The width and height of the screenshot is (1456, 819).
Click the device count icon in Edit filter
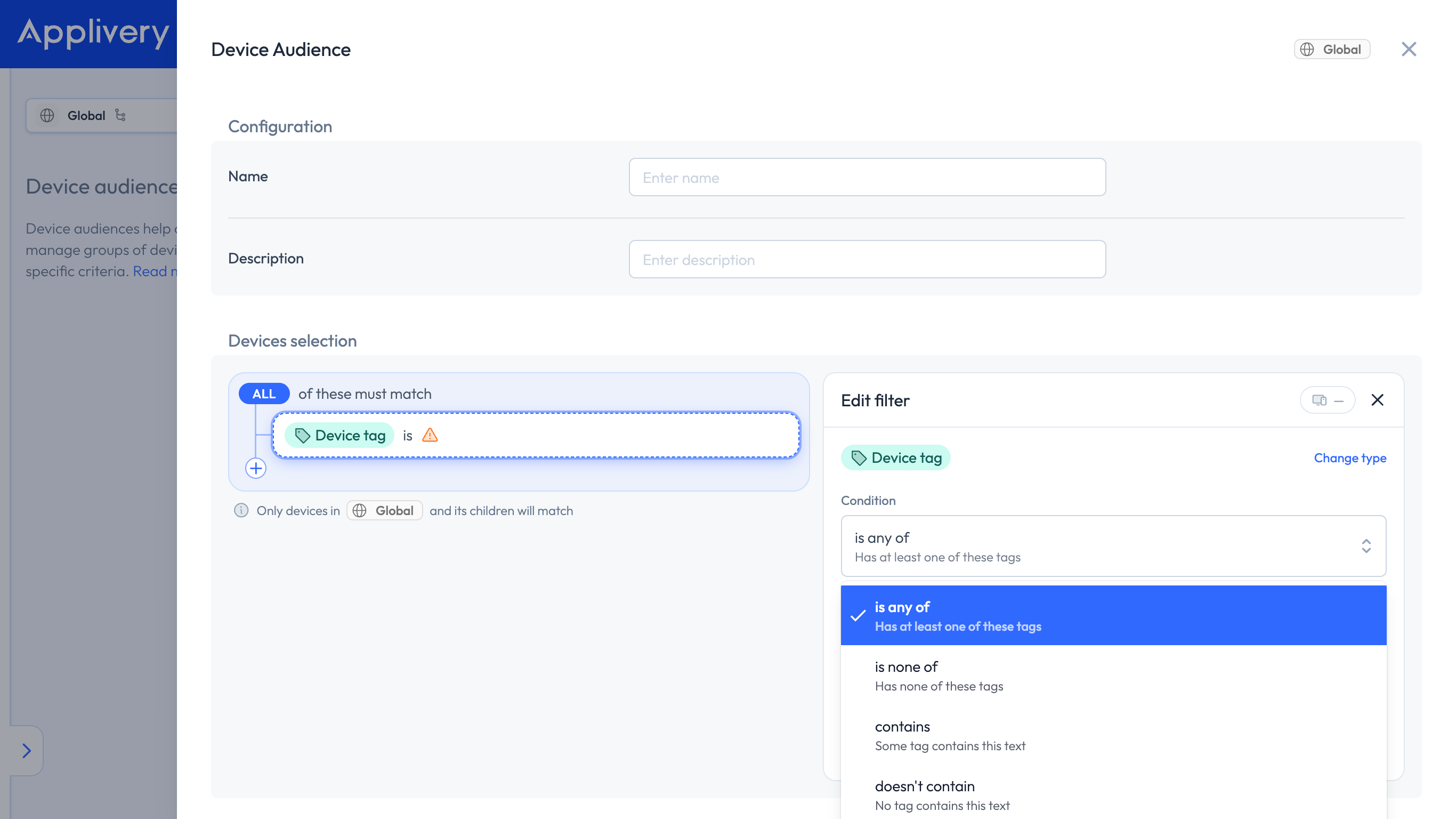[x=1320, y=400]
